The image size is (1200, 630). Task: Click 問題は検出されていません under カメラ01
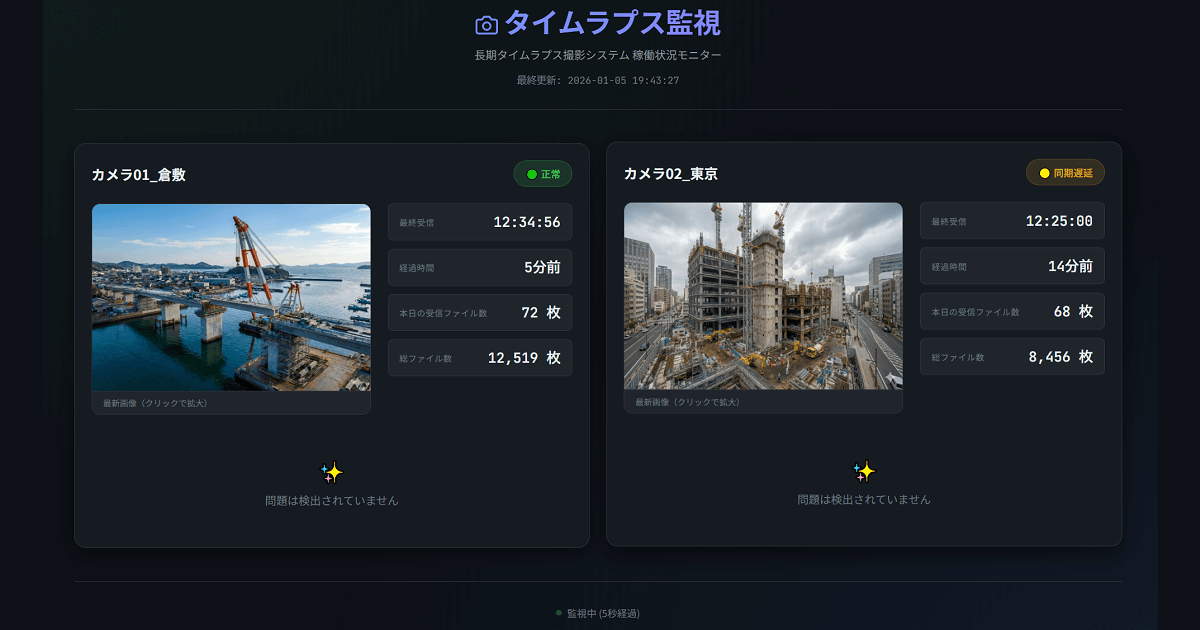[x=330, y=500]
